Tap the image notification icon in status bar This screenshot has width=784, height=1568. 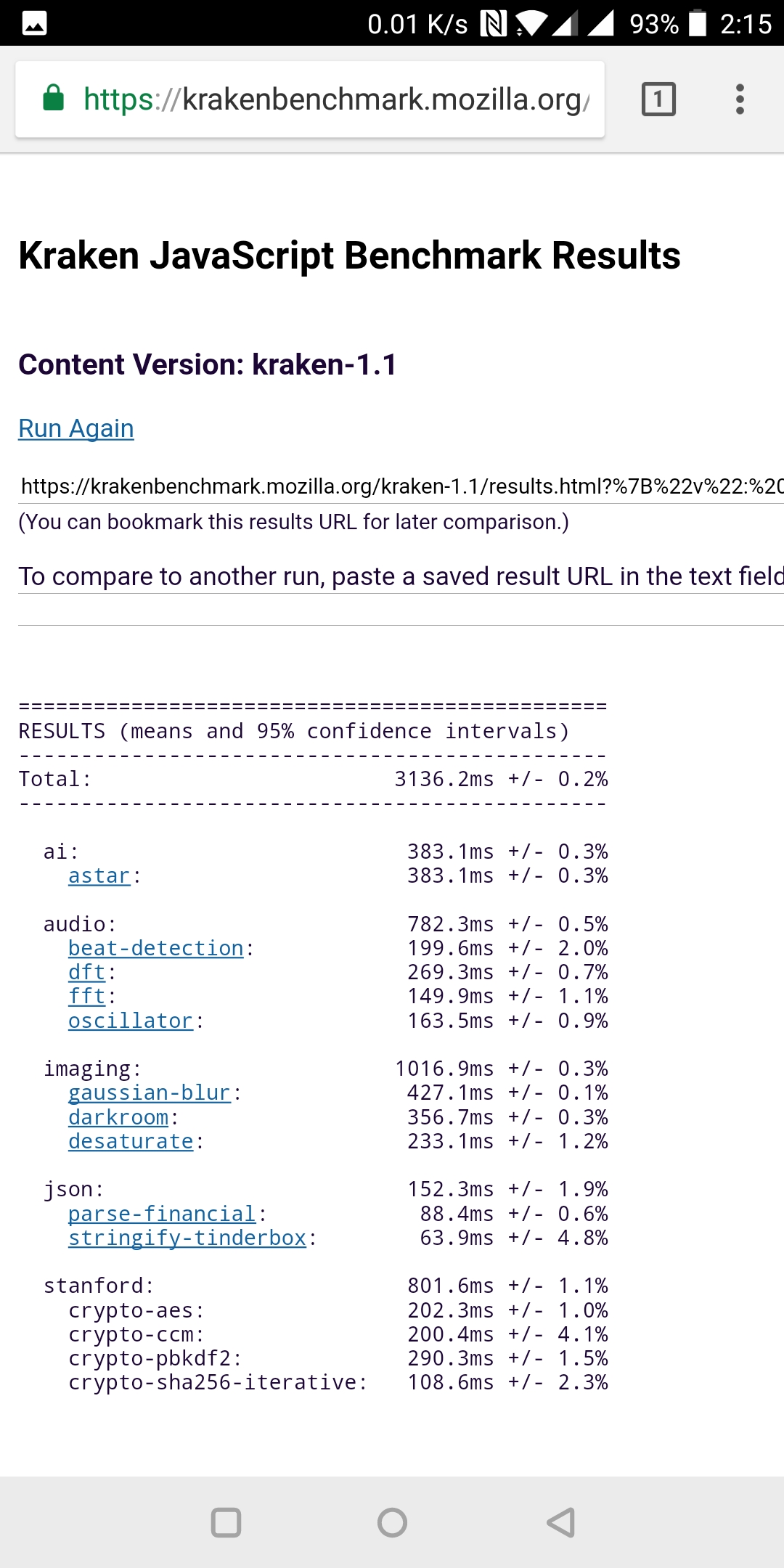point(35,23)
